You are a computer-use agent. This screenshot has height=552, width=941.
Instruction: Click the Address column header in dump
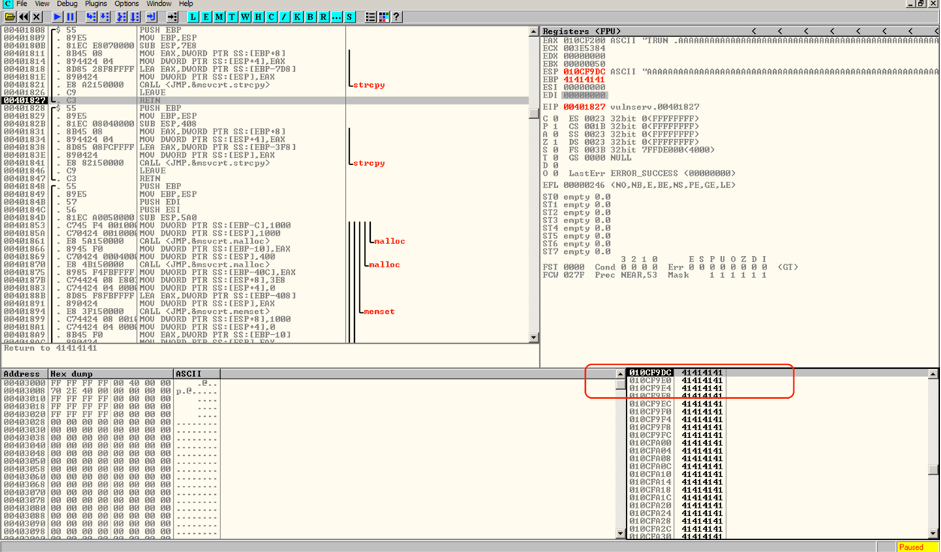(25, 374)
